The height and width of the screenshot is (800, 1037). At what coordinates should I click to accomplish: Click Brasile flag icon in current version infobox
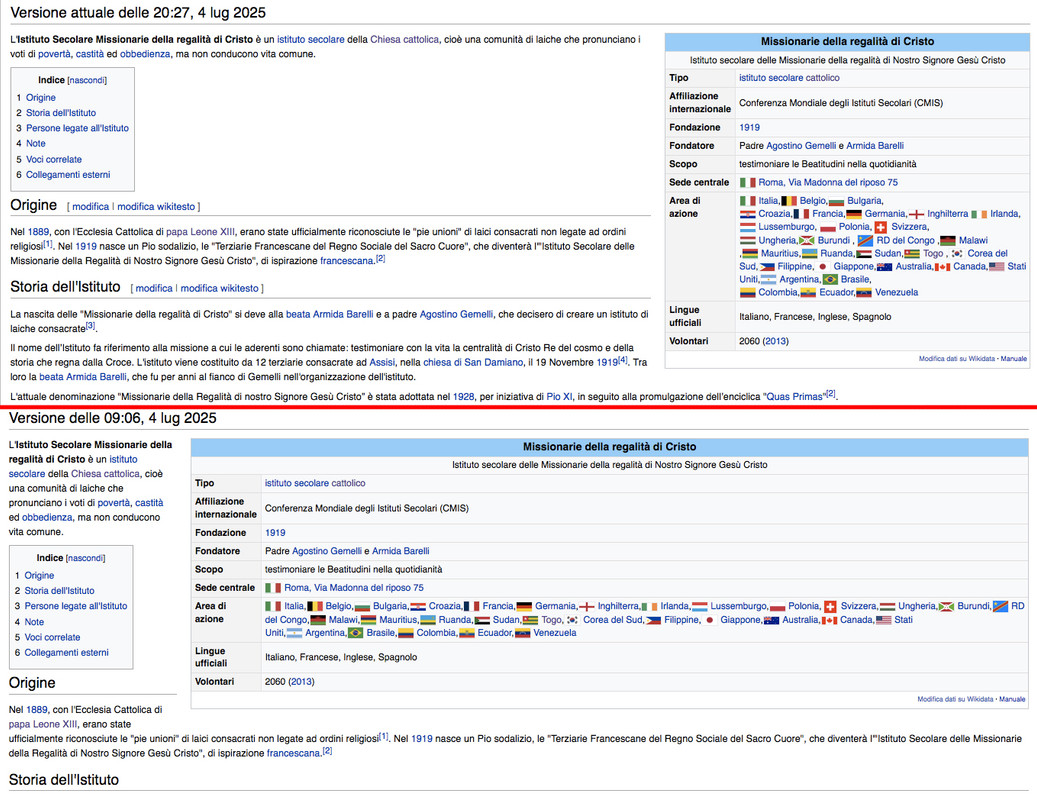coord(830,280)
